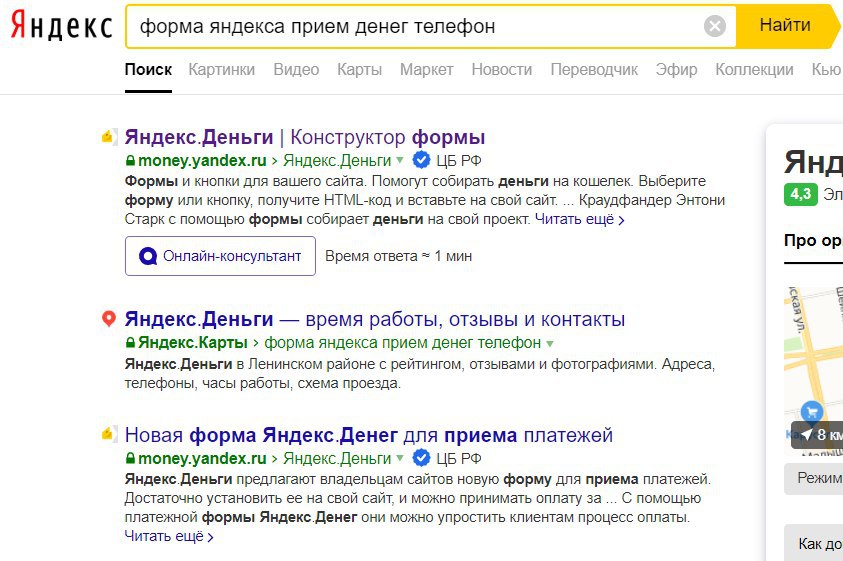Open the Онлайн-консультант chat button
Image resolution: width=843 pixels, height=561 pixels.
[x=220, y=256]
